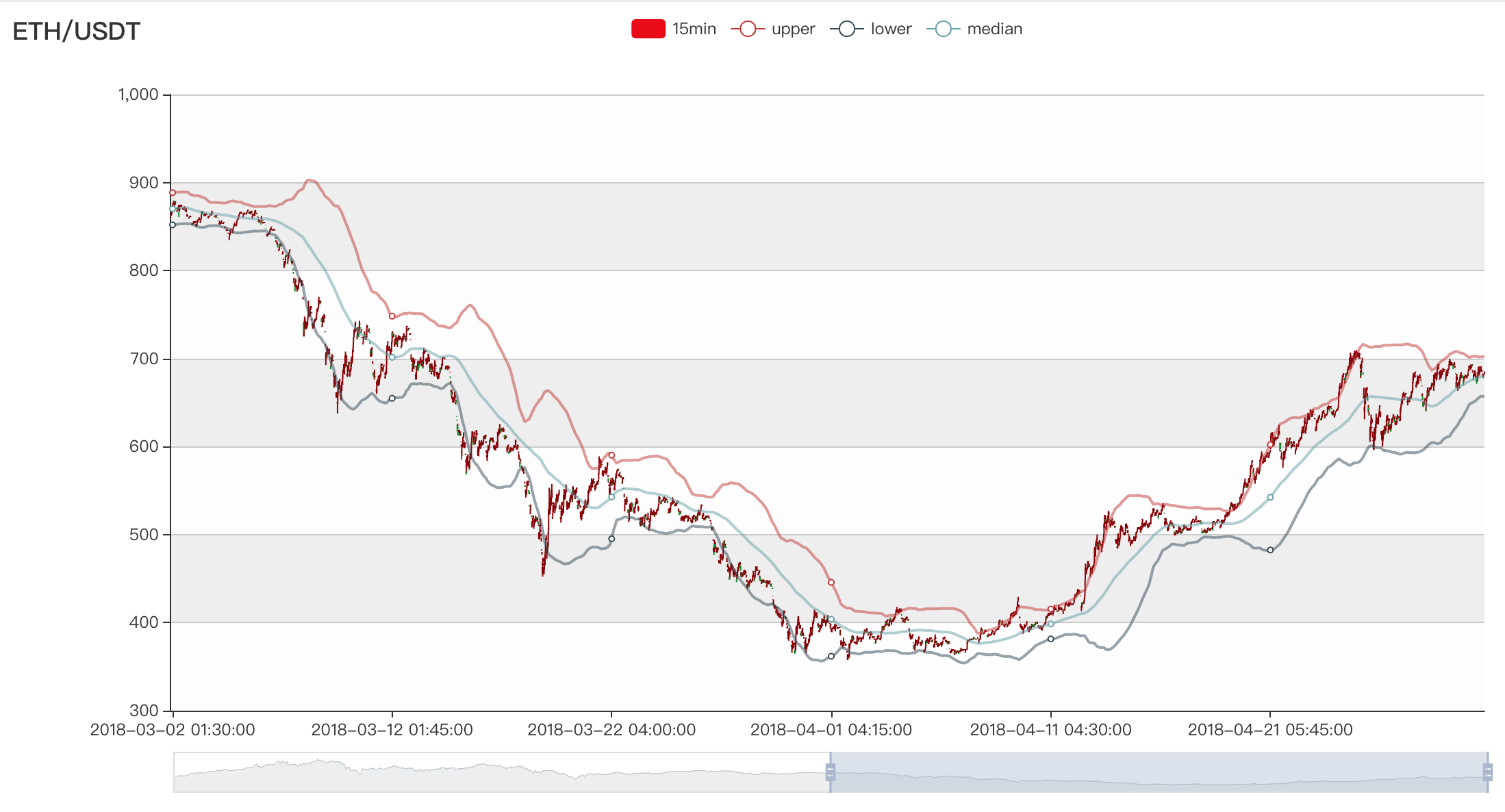Click the y-axis label '1,000'
The image size is (1505, 812).
[138, 94]
